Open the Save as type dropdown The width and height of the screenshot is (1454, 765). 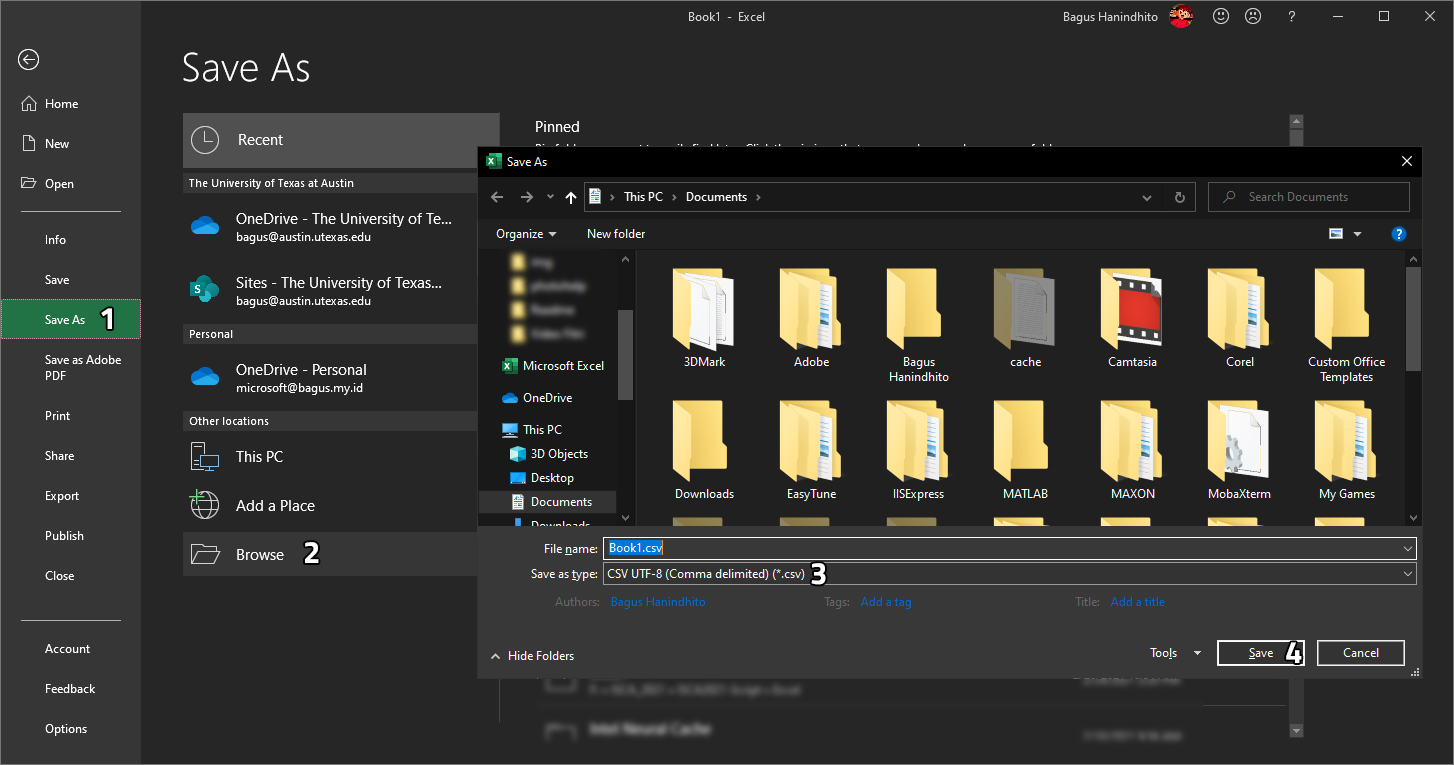coord(1009,574)
